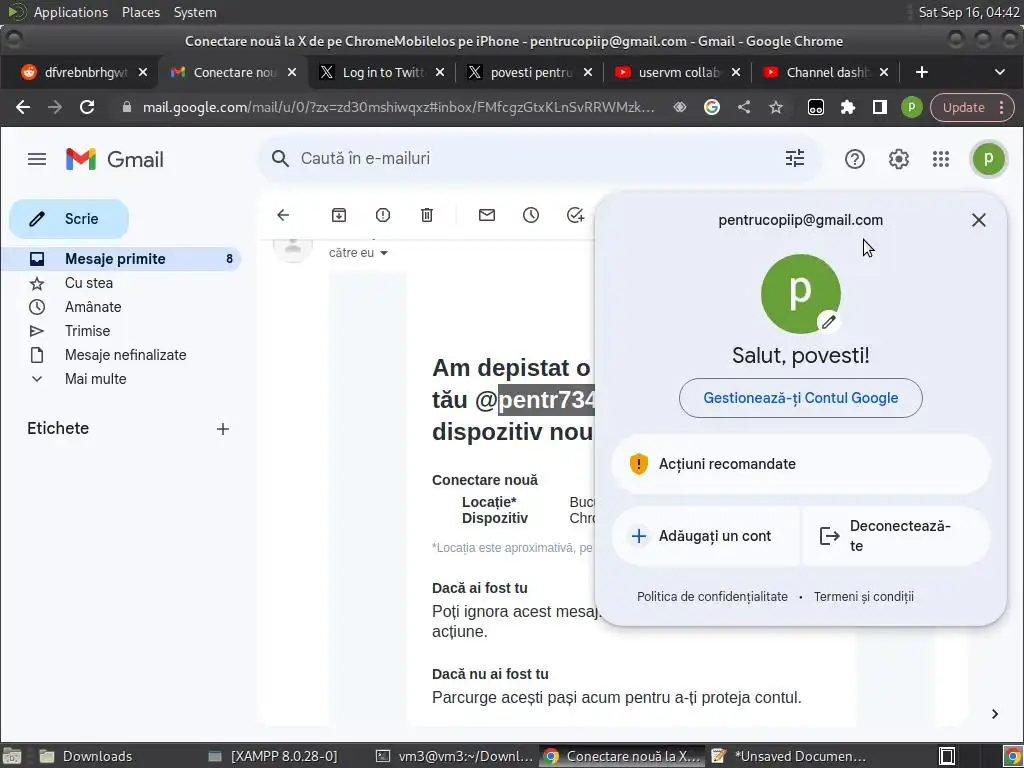Click the Gmail logo
This screenshot has height=768, width=1024.
click(114, 159)
